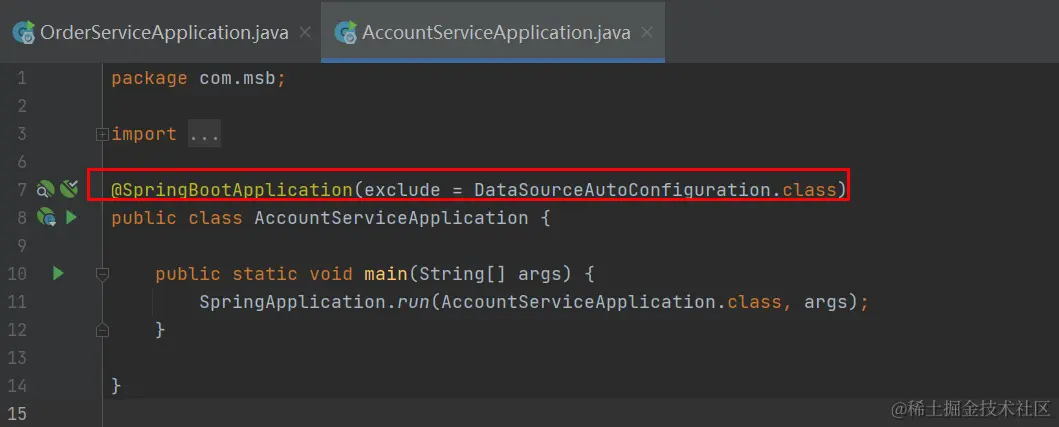Click line number 1 in the gutter
The width and height of the screenshot is (1059, 427).
[x=22, y=78]
